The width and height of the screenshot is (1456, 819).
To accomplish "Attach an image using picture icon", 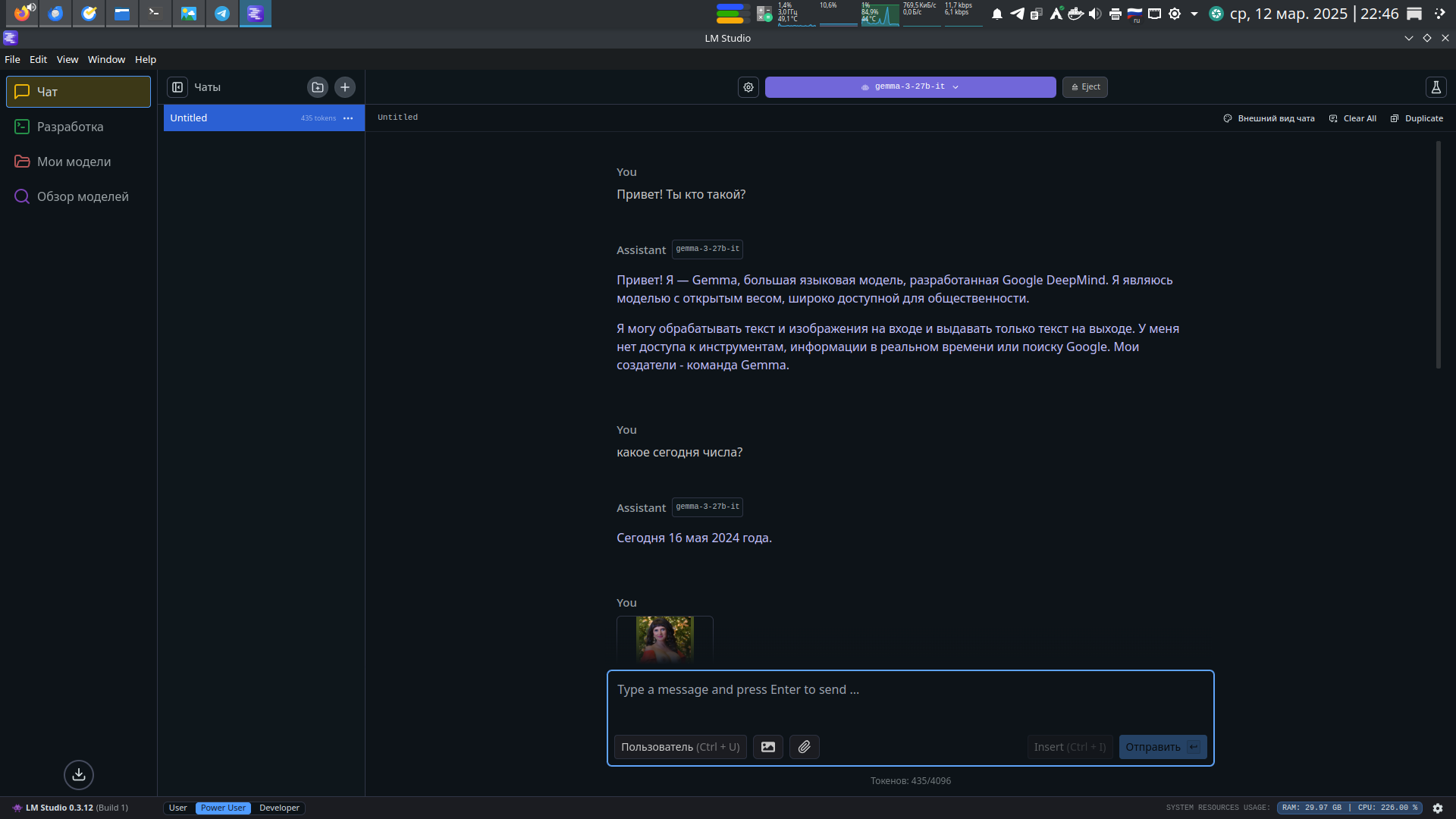I will pos(768,747).
